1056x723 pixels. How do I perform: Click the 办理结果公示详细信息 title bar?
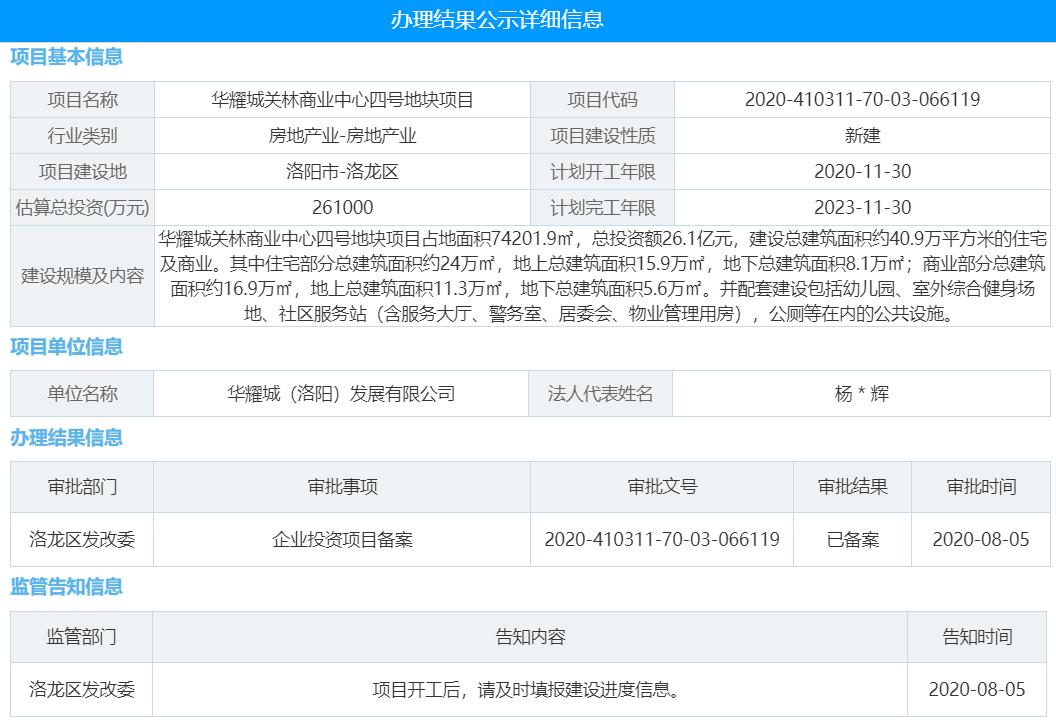(x=498, y=17)
